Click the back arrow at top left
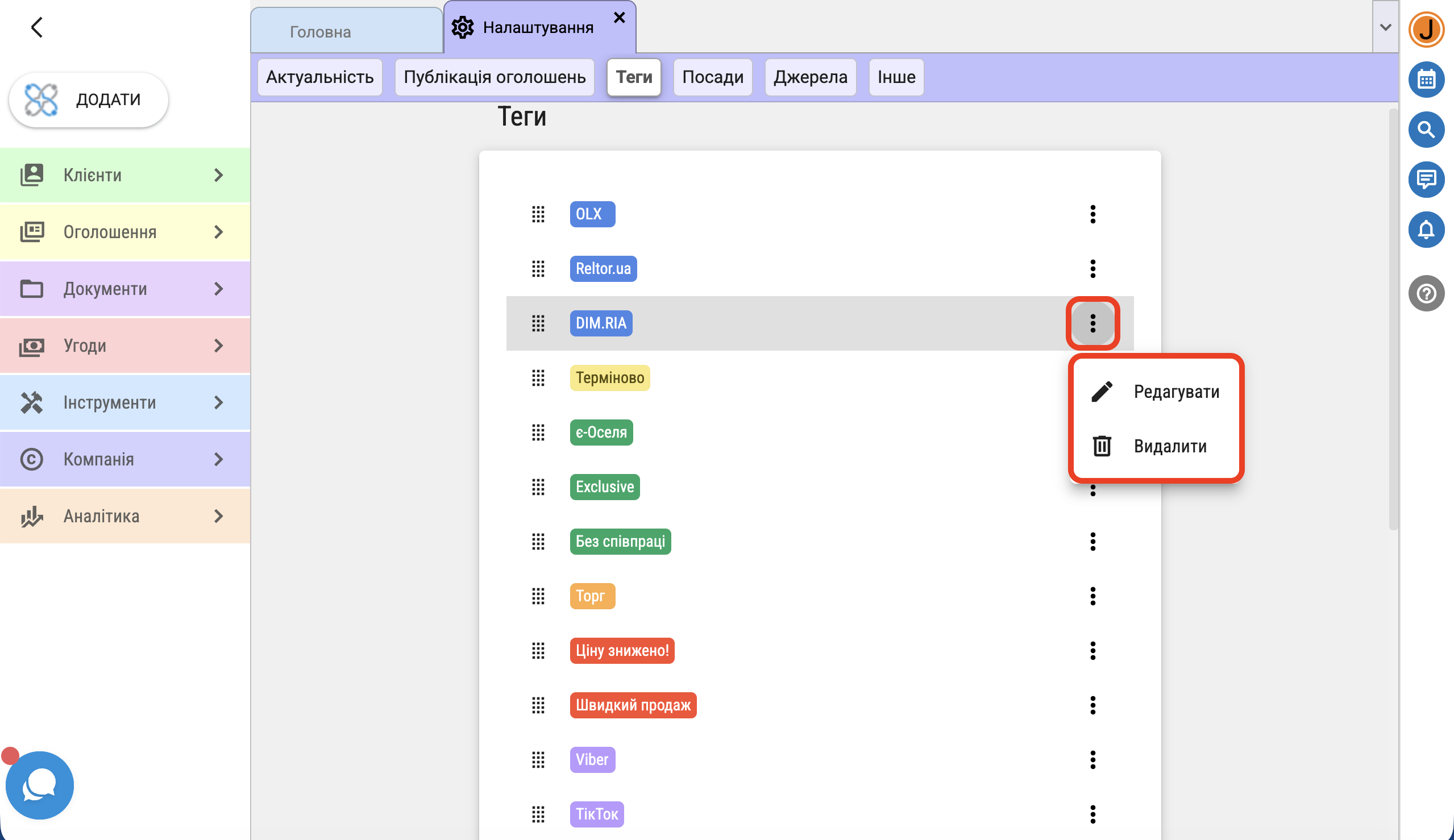 [36, 27]
